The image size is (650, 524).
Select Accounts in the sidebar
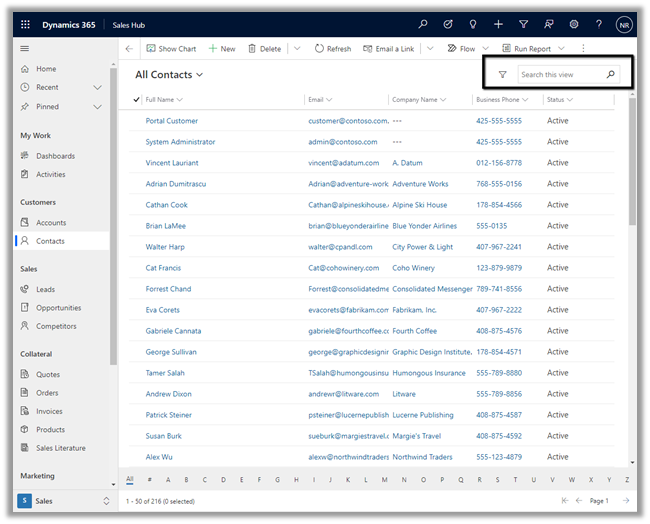(x=51, y=223)
